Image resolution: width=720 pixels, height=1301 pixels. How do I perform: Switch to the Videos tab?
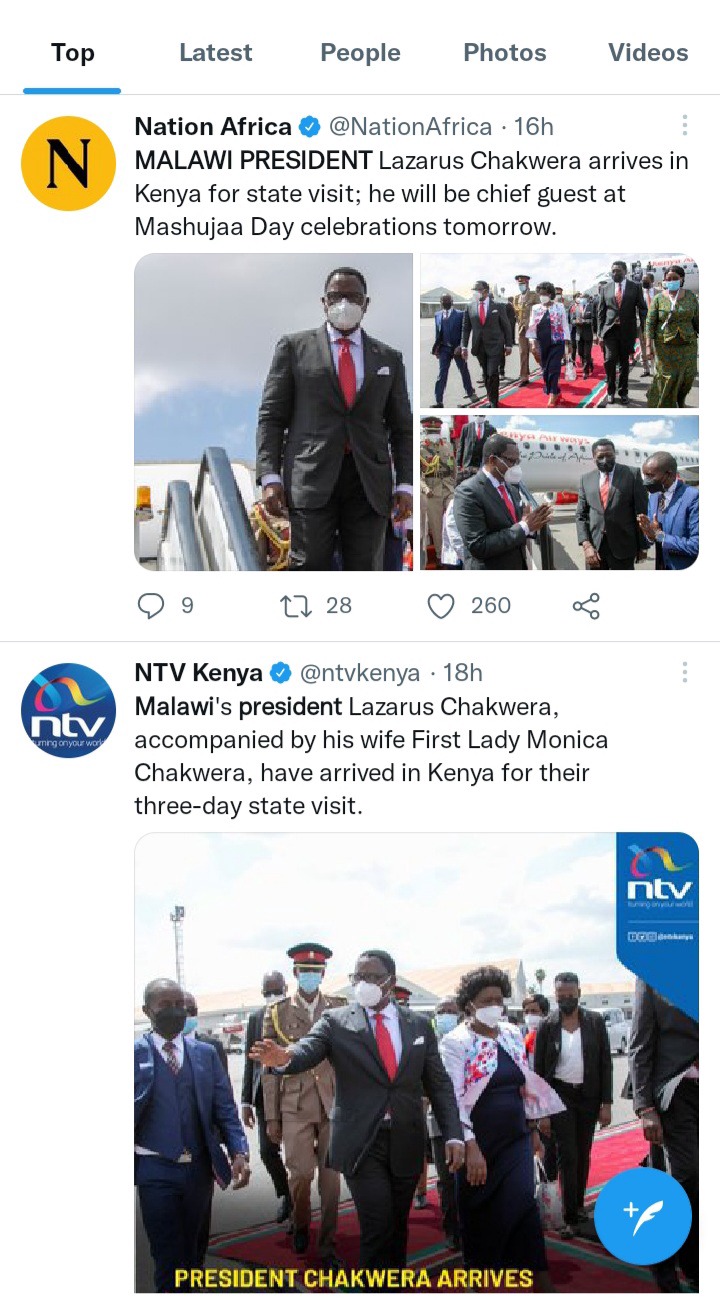click(648, 53)
